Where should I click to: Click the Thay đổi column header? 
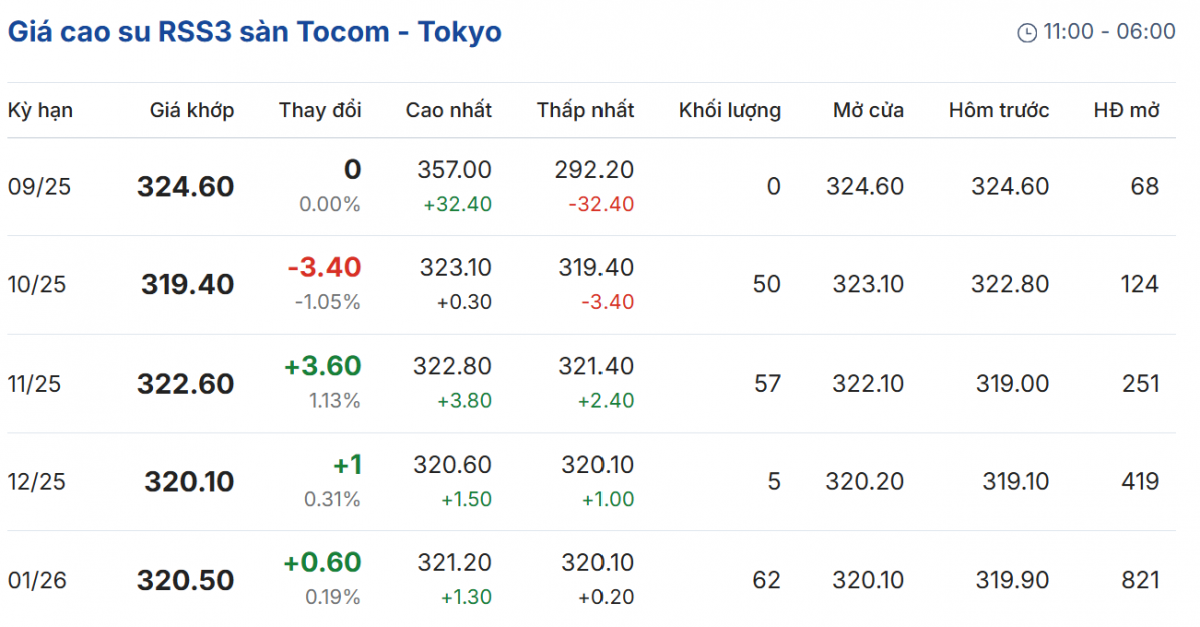click(x=320, y=110)
